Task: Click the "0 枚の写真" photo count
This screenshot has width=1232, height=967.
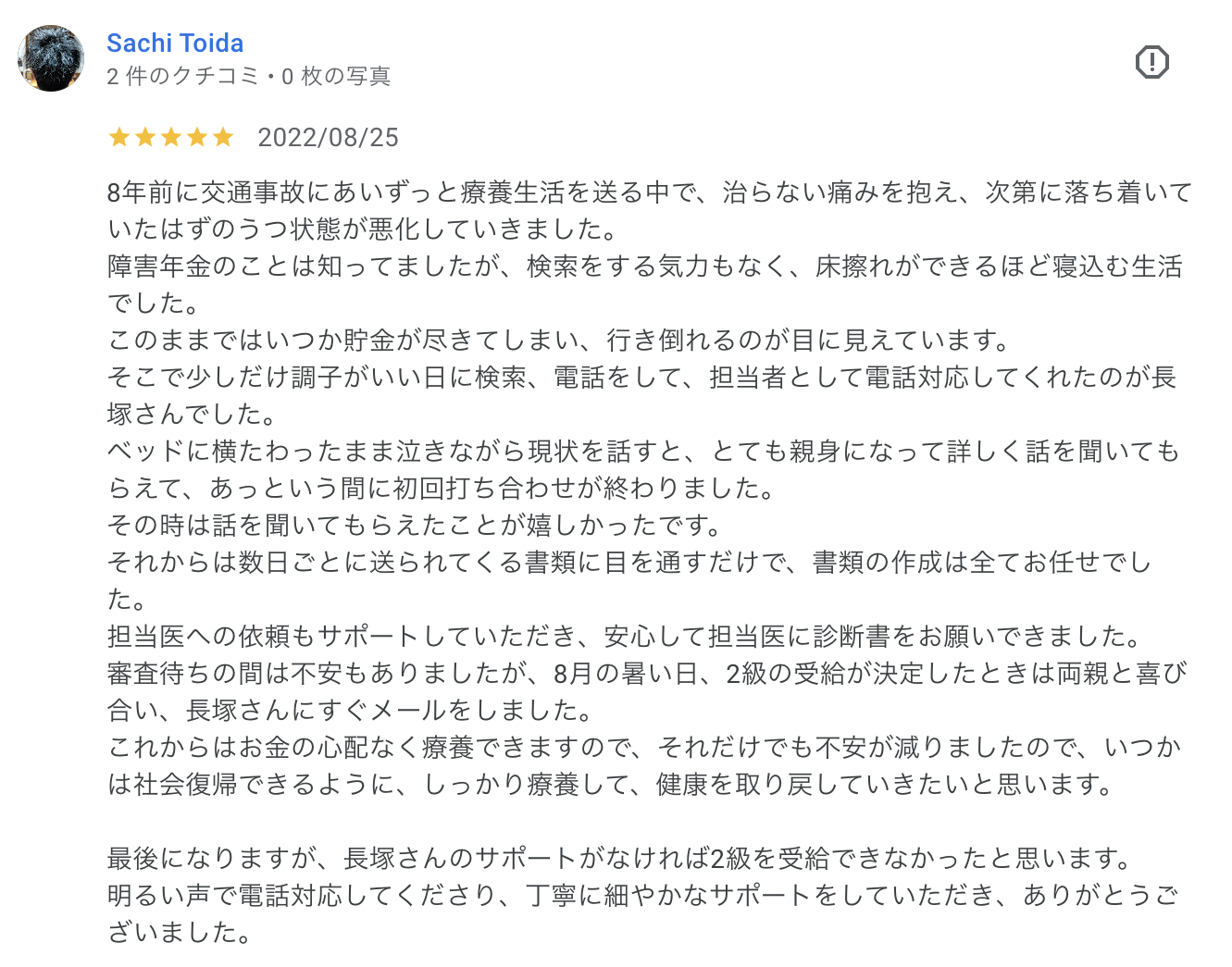Action: tap(336, 76)
